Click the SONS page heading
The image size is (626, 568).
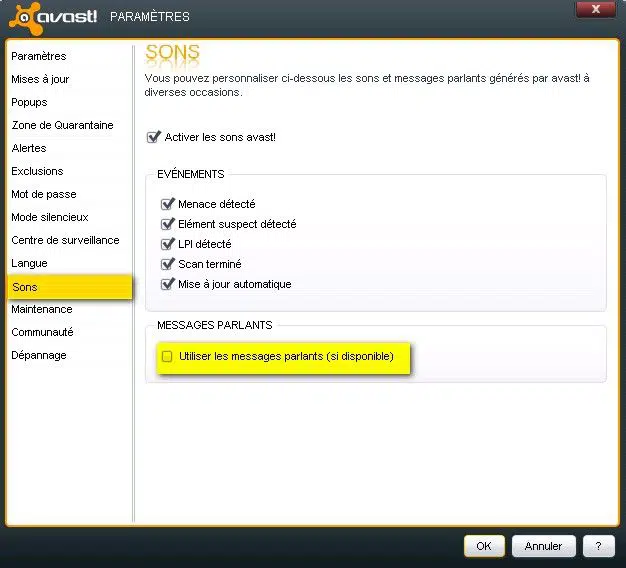tap(172, 52)
